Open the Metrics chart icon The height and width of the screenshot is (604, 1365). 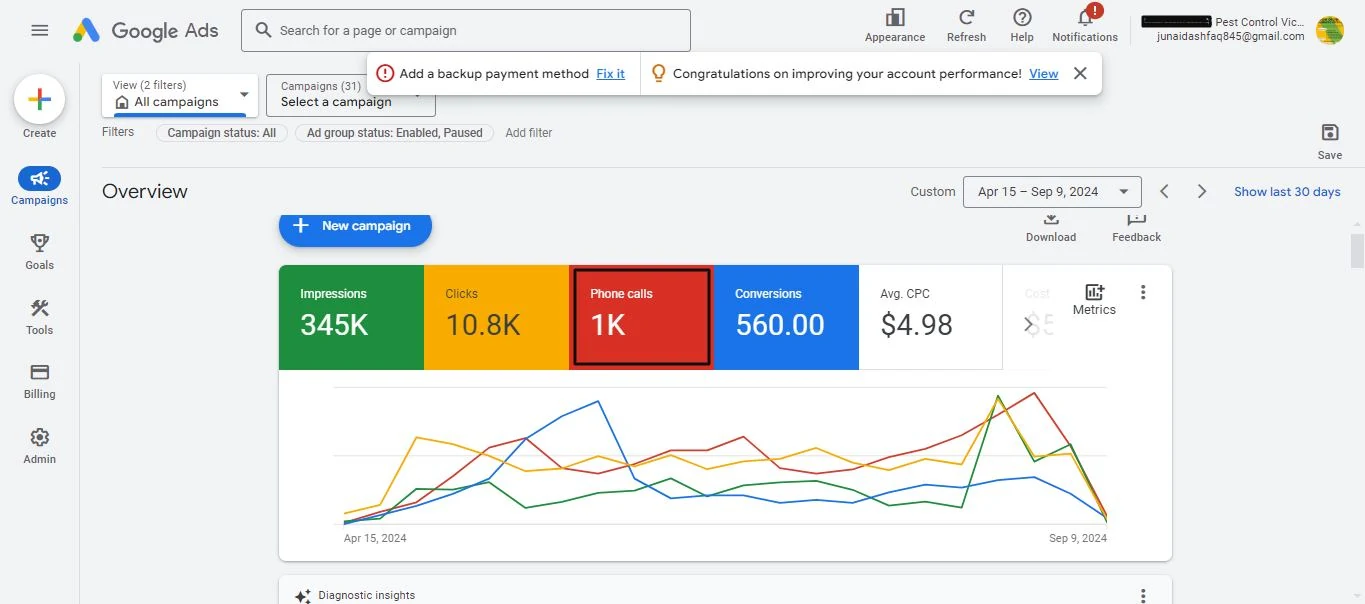(x=1094, y=292)
